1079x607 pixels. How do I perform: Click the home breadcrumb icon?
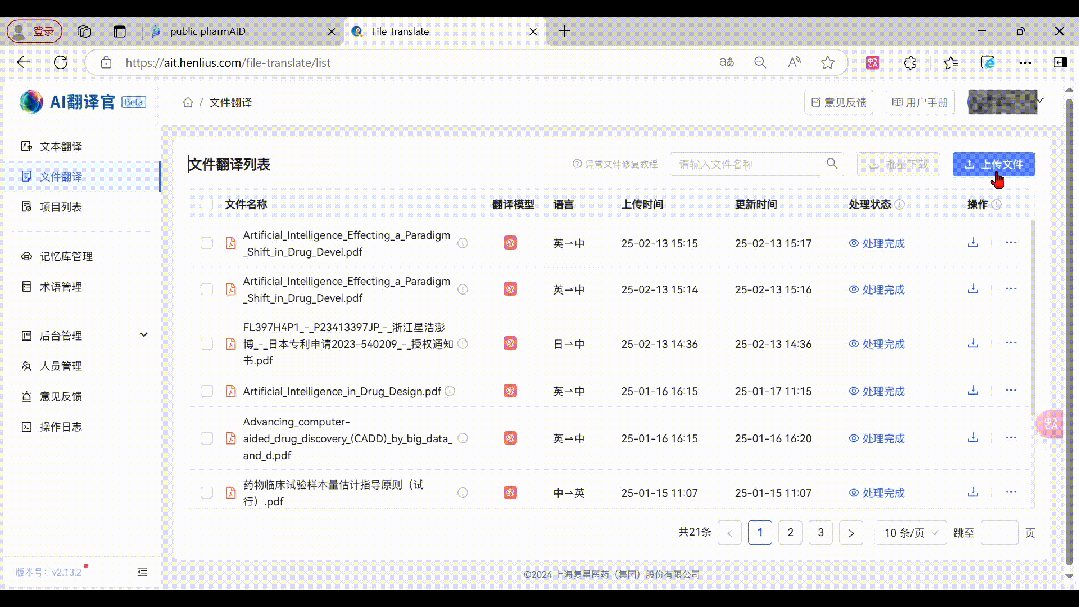187,103
